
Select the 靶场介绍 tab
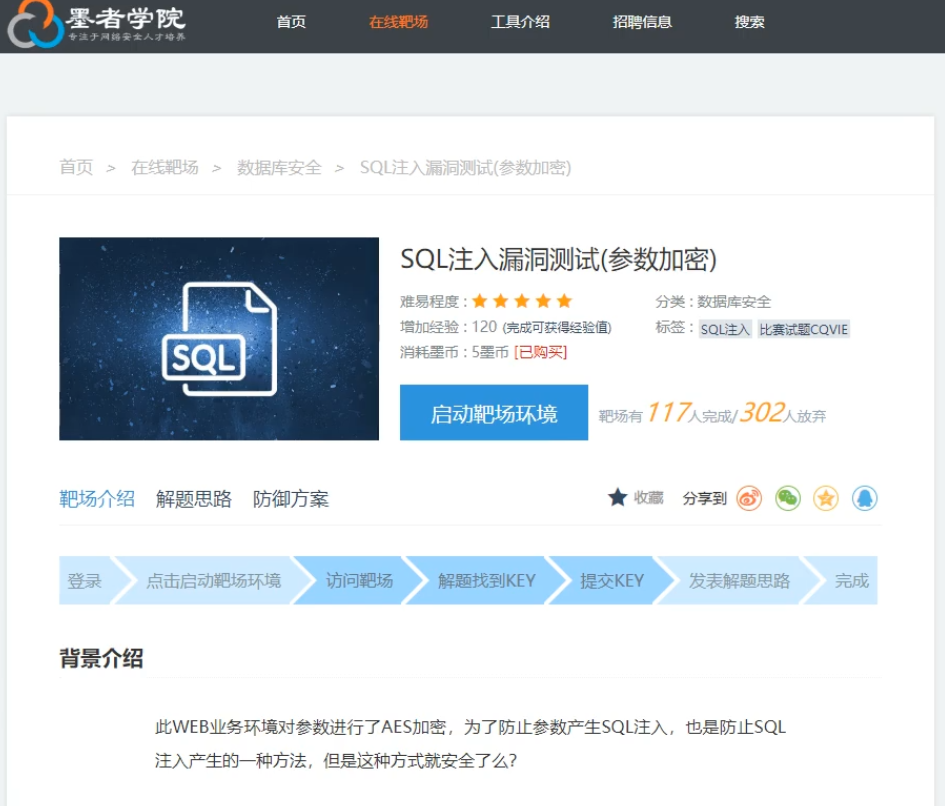click(97, 499)
